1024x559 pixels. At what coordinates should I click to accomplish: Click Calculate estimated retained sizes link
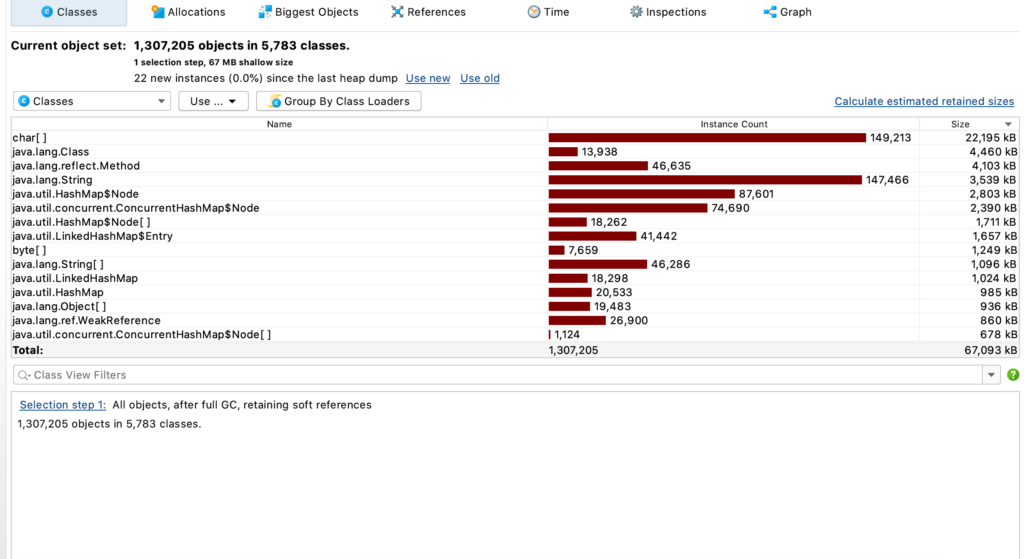pos(924,101)
